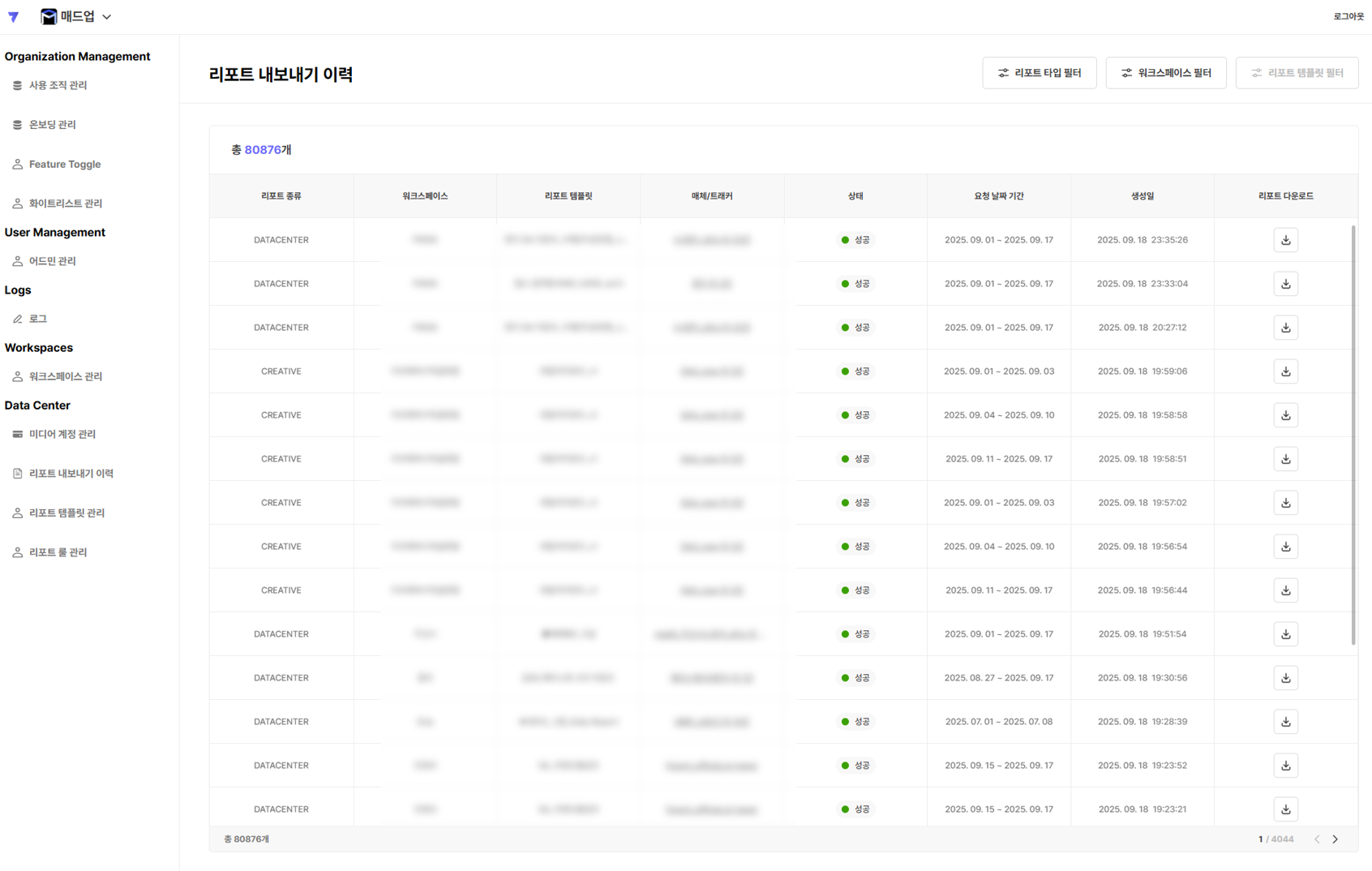Click the 로그아웃 link
This screenshot has height=871, width=1372.
1348,16
